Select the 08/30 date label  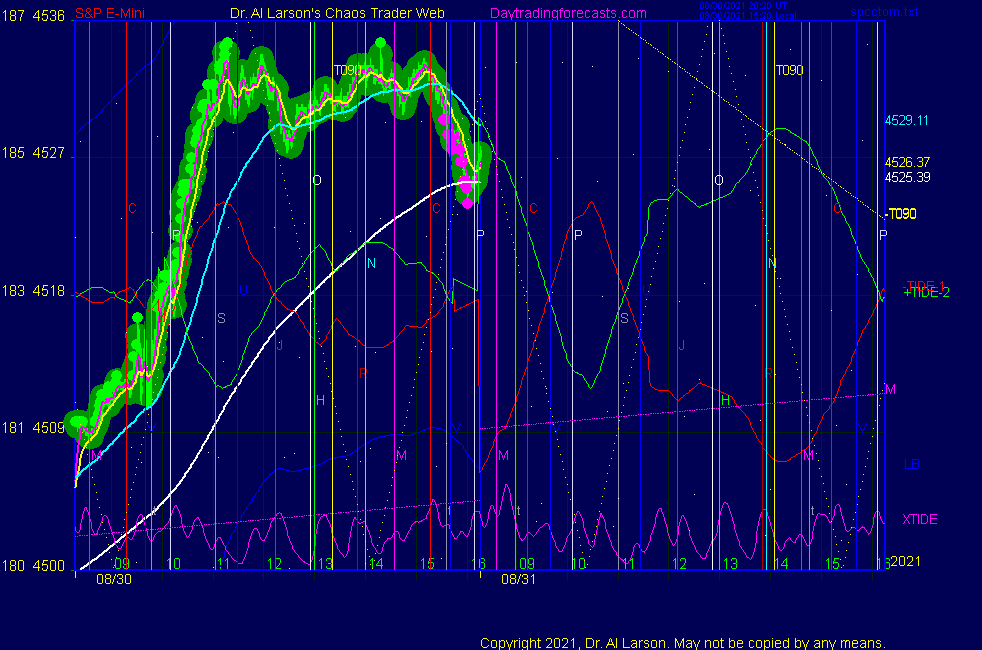pos(110,578)
